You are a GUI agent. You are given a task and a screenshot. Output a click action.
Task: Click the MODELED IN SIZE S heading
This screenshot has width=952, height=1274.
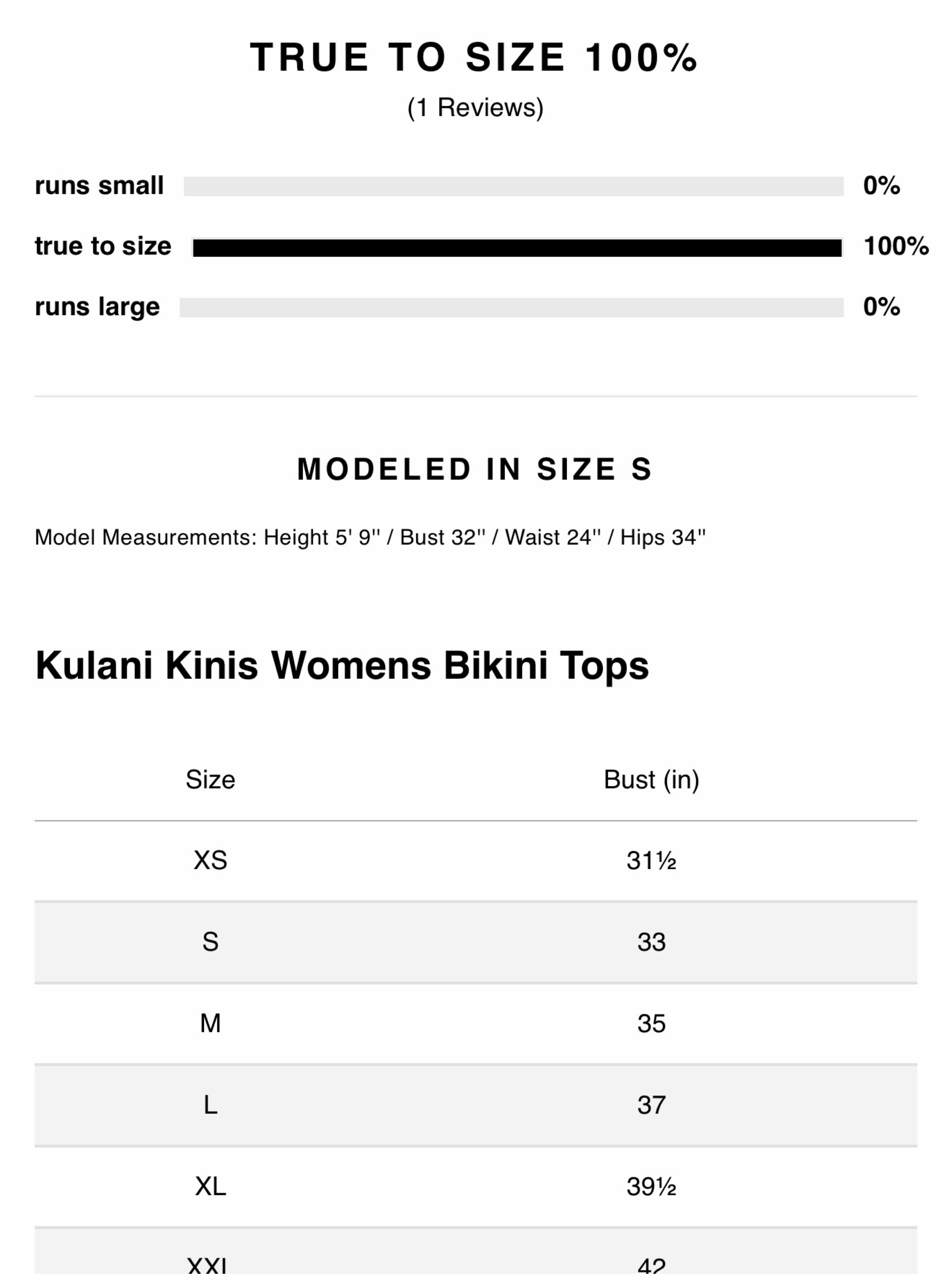pyautogui.click(x=475, y=469)
